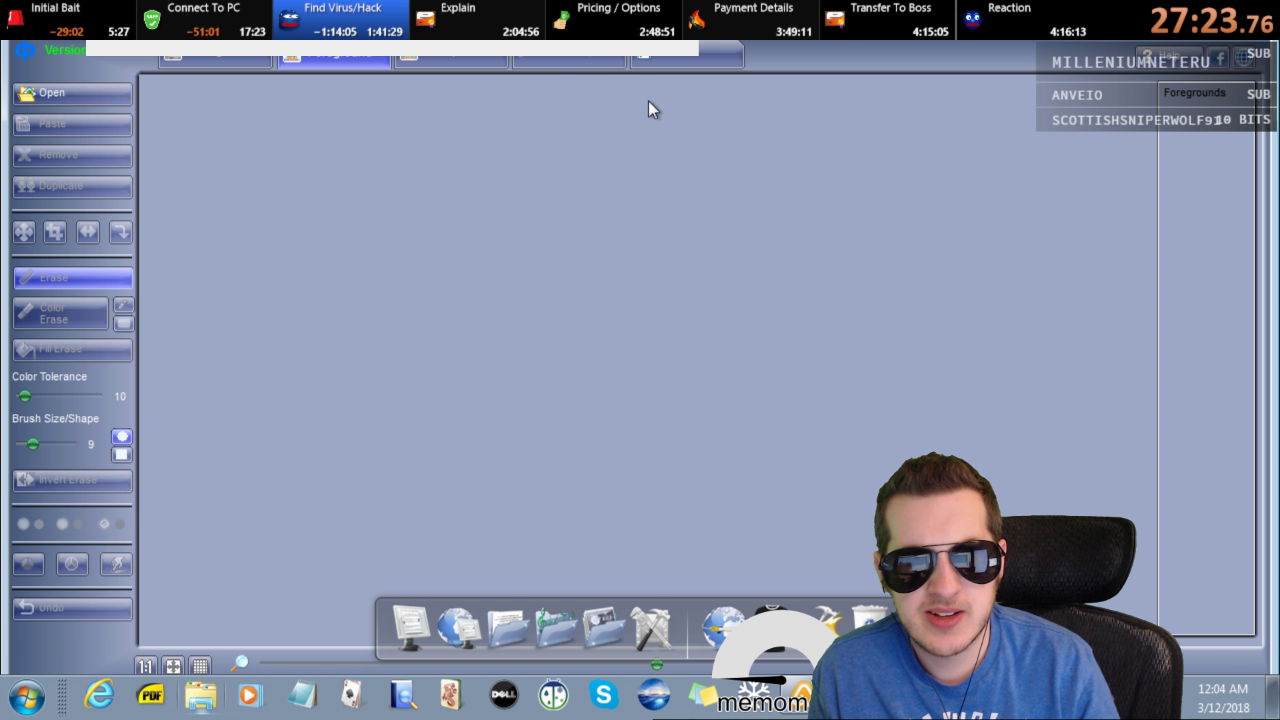Click the green zoom slider handle

click(x=657, y=664)
